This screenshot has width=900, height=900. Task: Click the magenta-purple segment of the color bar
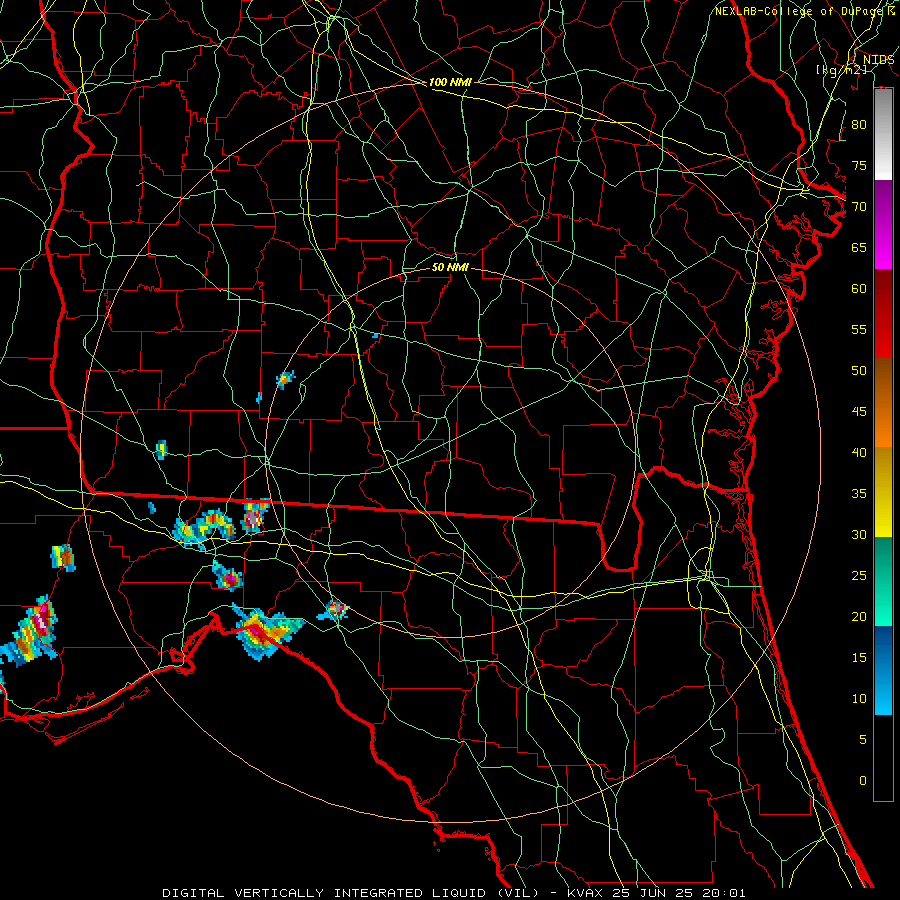pyautogui.click(x=883, y=224)
